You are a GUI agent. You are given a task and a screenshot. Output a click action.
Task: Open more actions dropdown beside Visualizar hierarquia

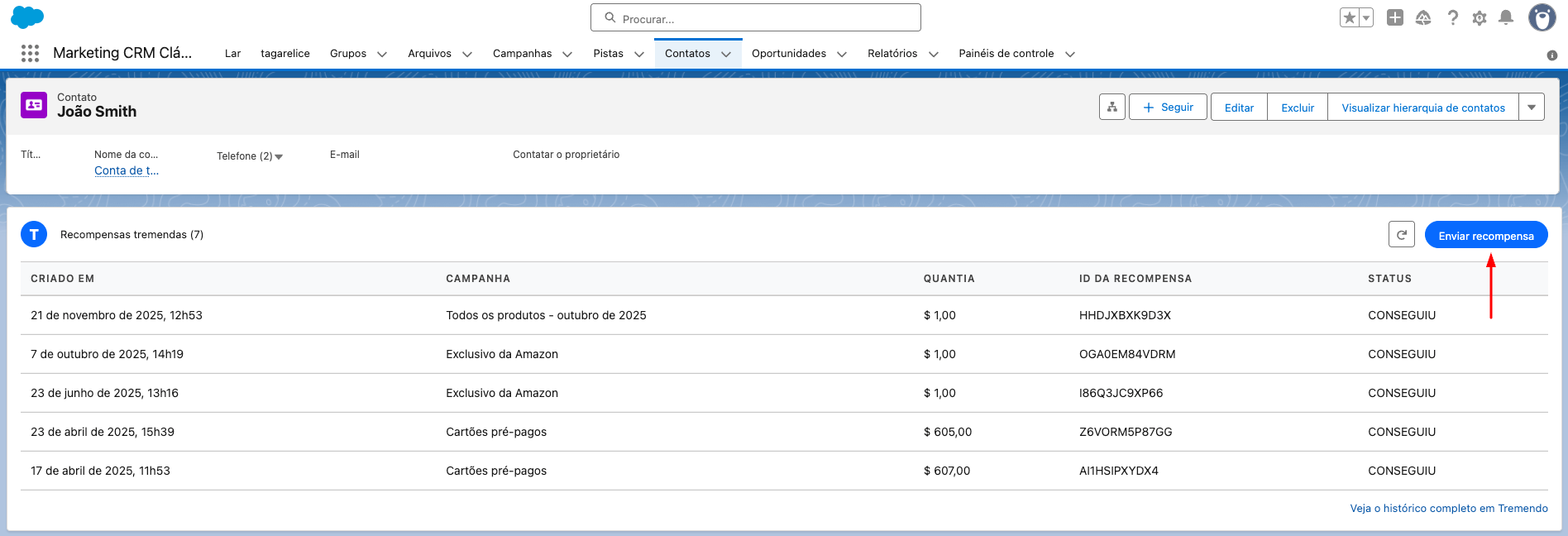click(1532, 108)
